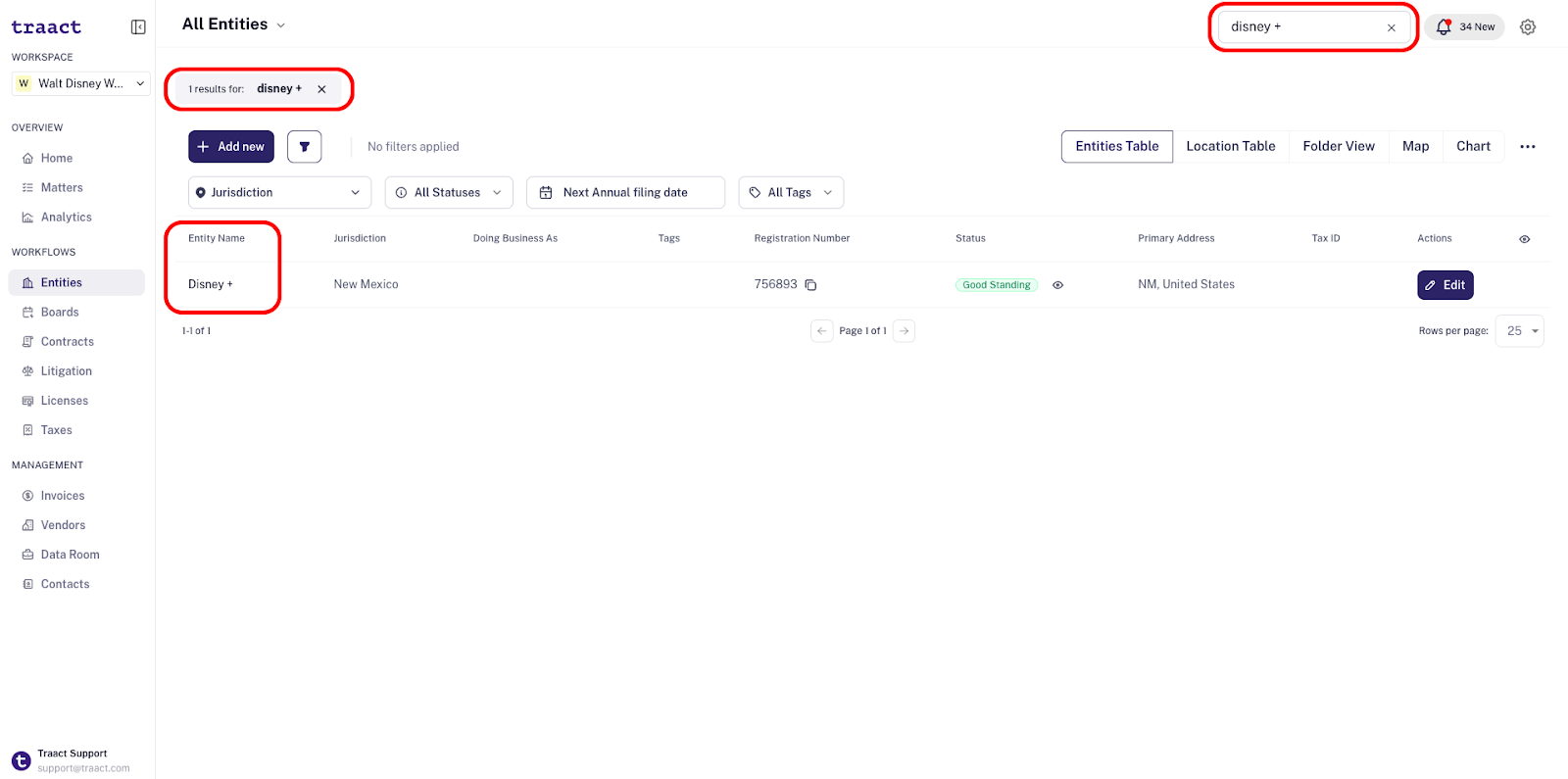Open the Jurisdiction filter dropdown
1568x779 pixels.
pyautogui.click(x=279, y=193)
